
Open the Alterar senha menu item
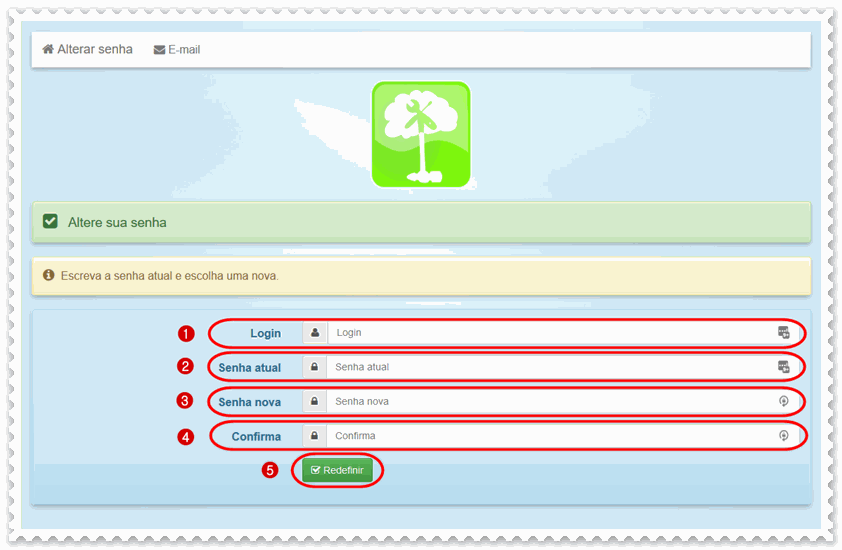coord(94,49)
